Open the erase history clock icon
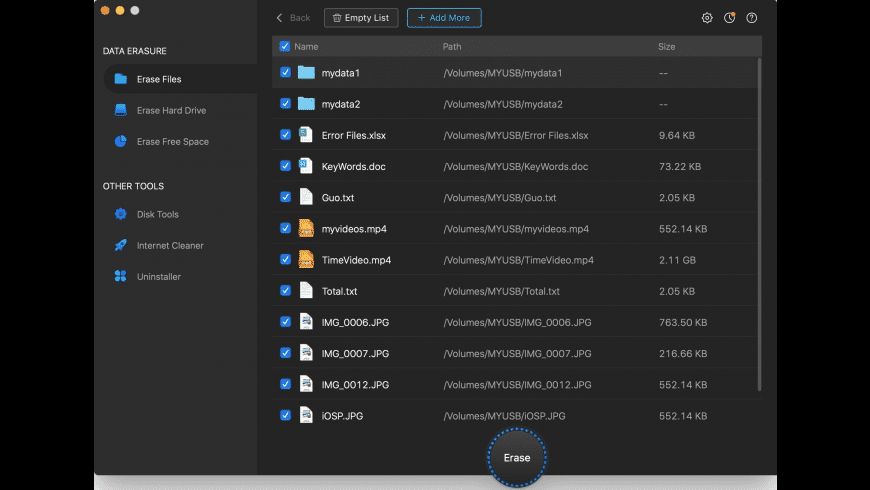 pos(730,18)
